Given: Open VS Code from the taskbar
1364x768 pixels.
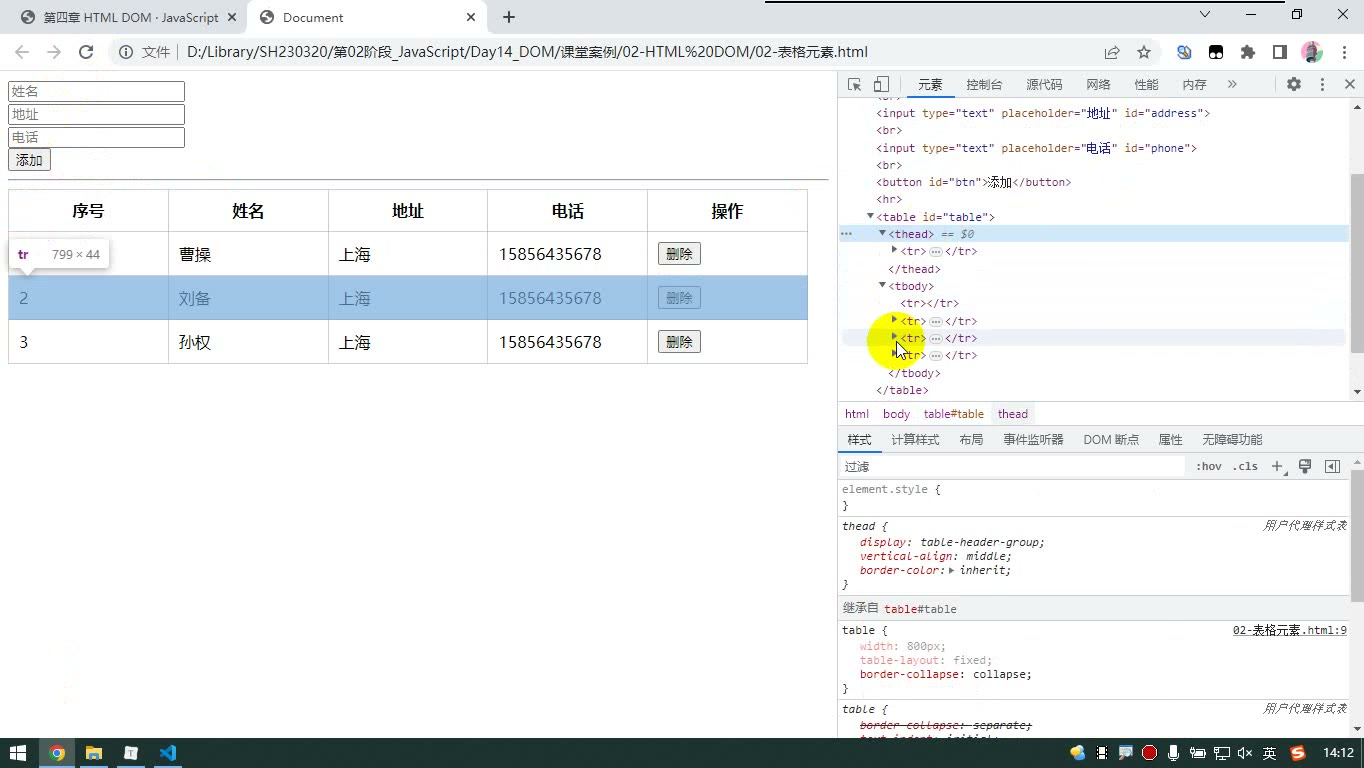Looking at the screenshot, I should pyautogui.click(x=167, y=753).
